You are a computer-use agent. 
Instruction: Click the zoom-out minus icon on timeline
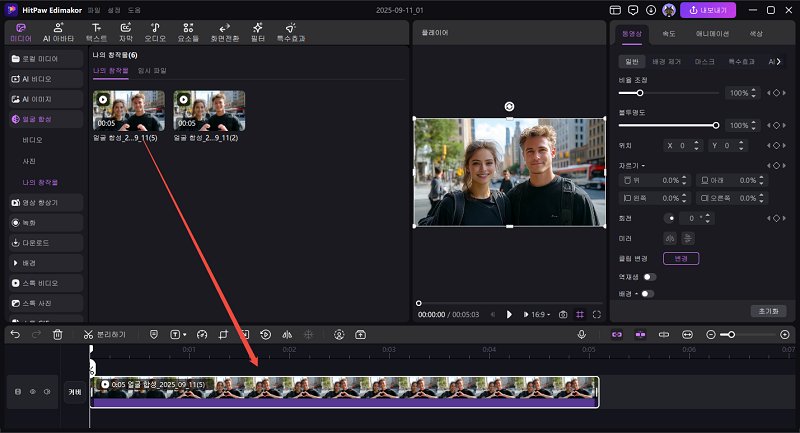[x=711, y=335]
